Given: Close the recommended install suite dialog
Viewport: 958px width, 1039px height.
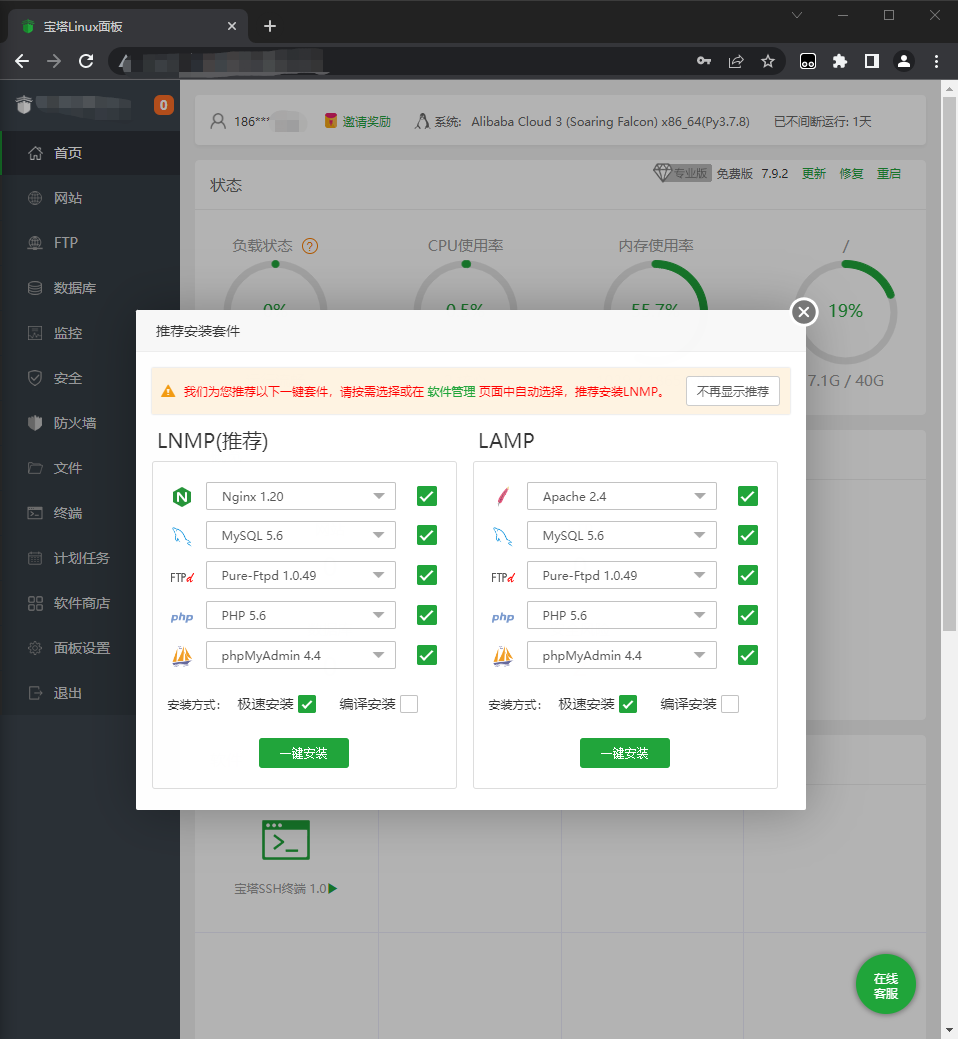Looking at the screenshot, I should click(804, 311).
